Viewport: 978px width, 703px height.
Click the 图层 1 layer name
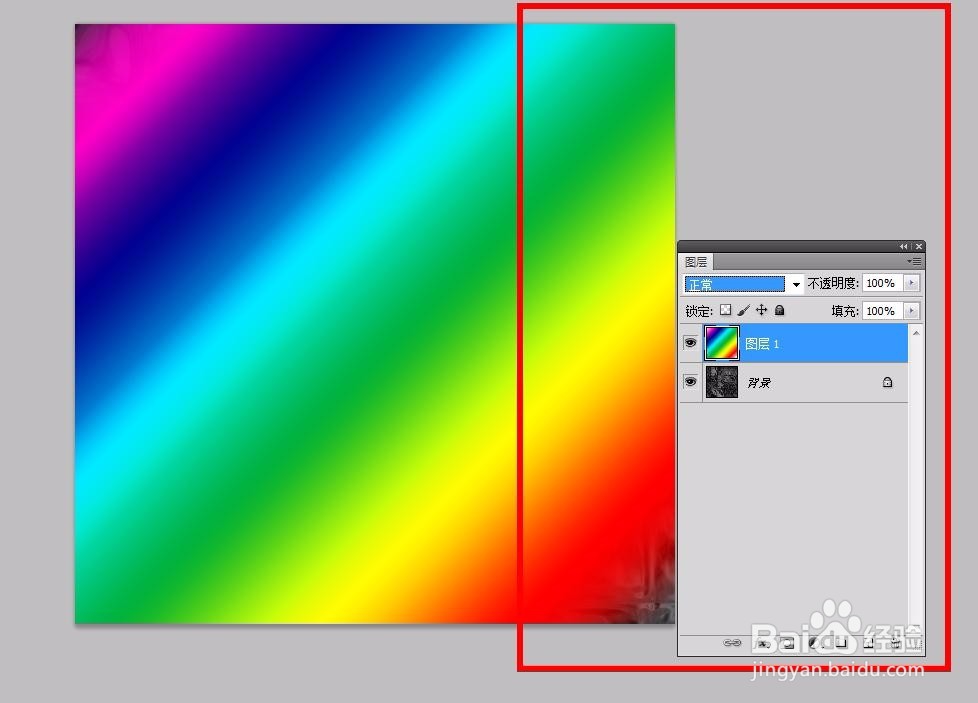(762, 344)
